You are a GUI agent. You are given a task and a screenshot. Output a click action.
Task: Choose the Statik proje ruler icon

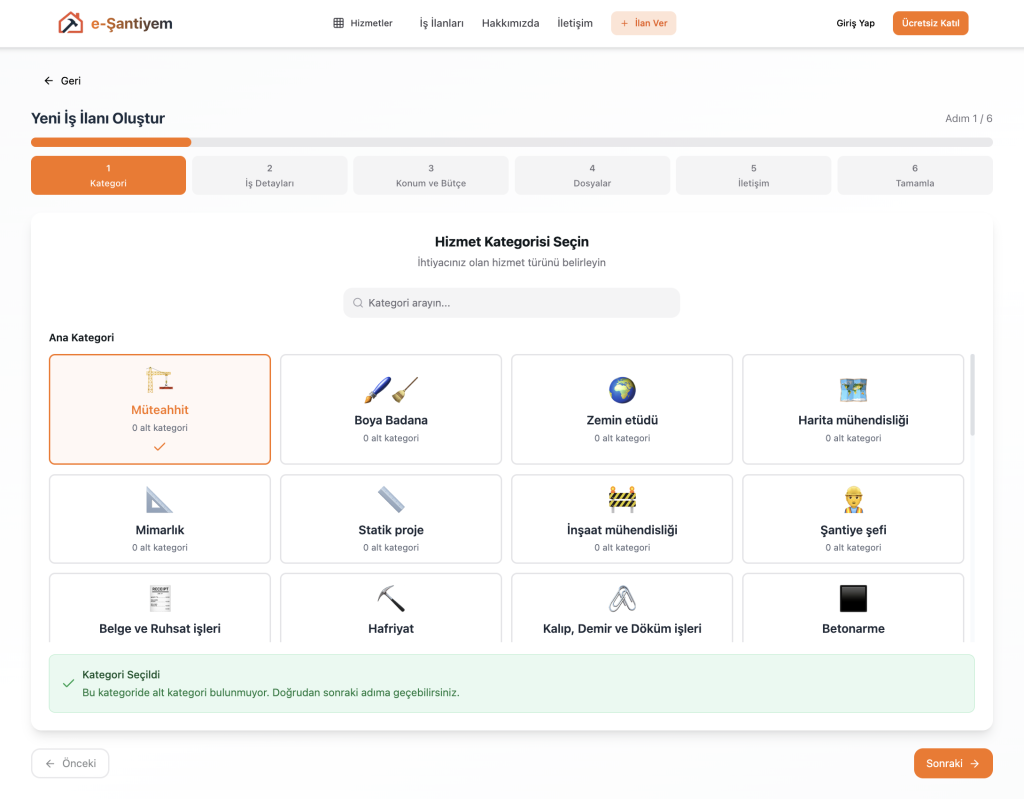click(390, 499)
